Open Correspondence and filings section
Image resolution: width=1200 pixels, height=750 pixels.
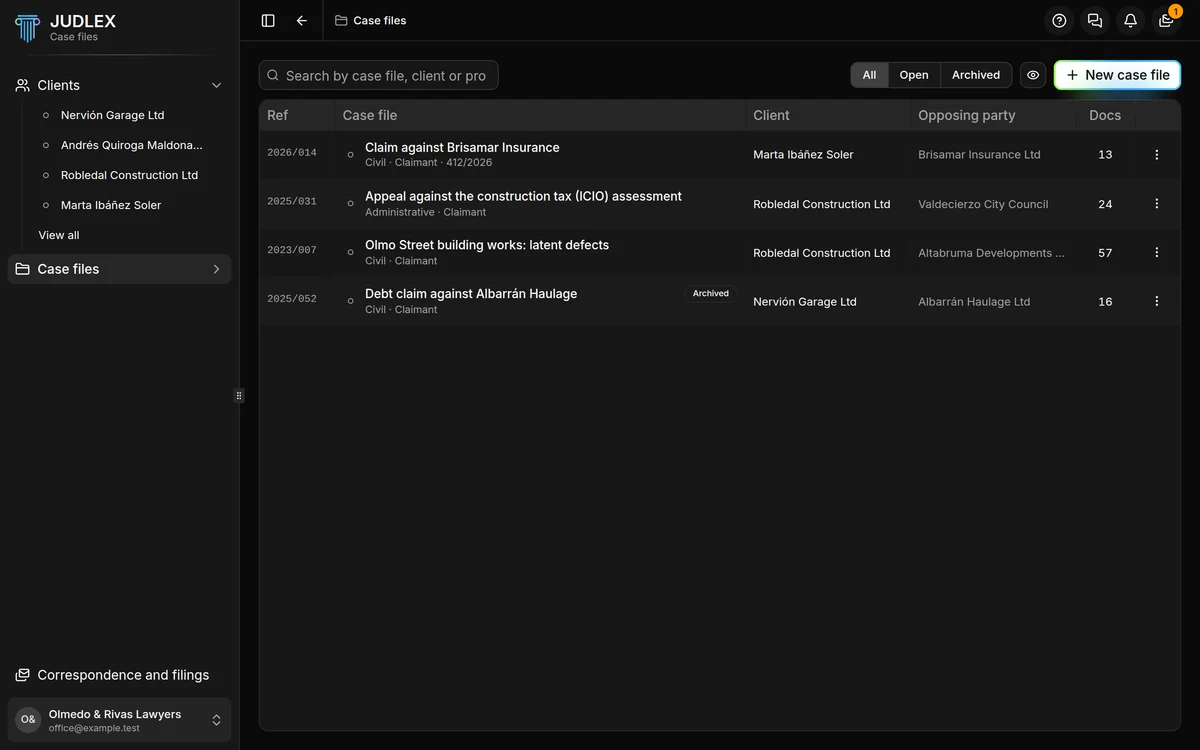120,675
